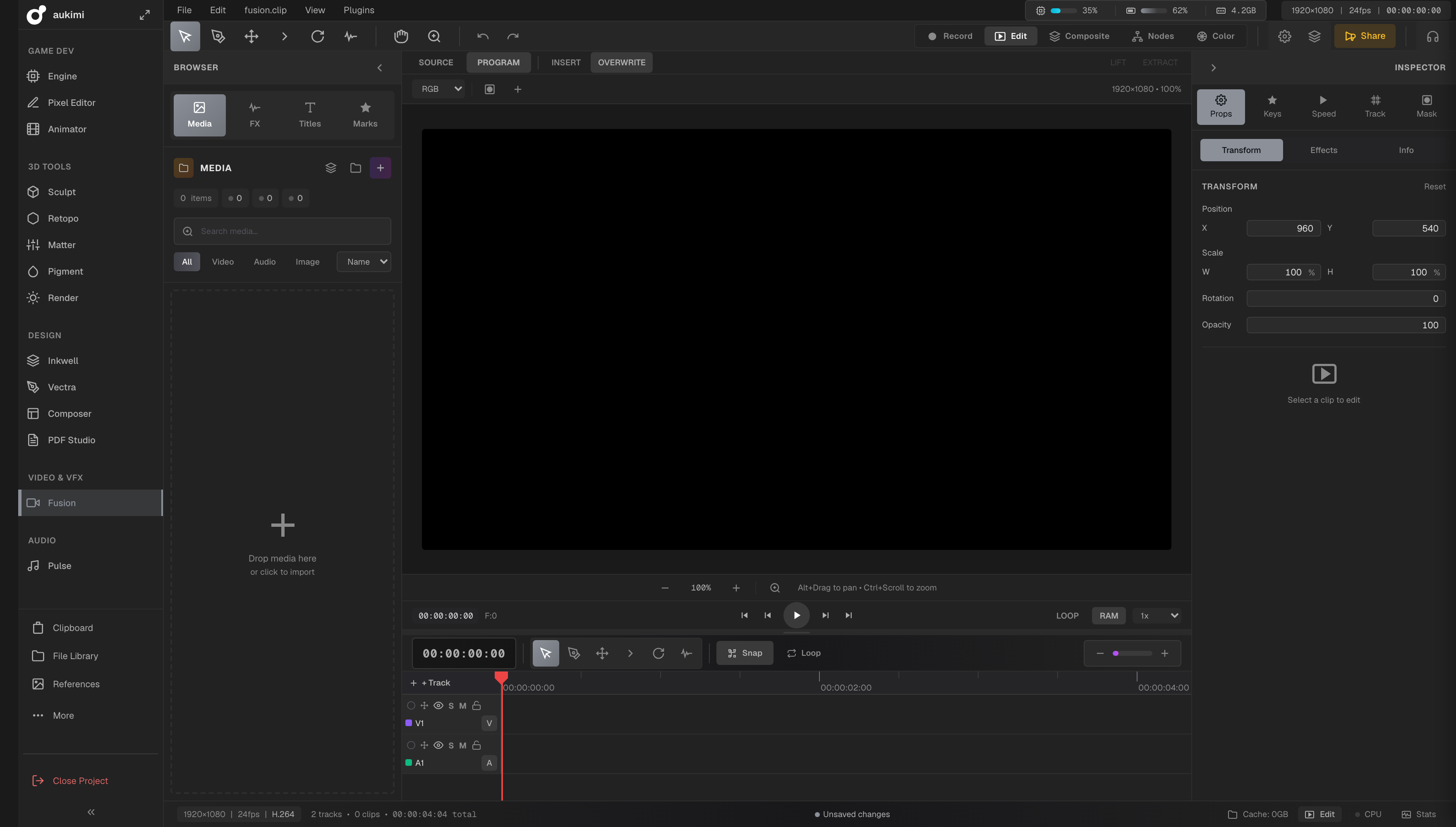The height and width of the screenshot is (827, 1456).
Task: Click Reset in TRANSFORM section
Action: pyautogui.click(x=1434, y=186)
